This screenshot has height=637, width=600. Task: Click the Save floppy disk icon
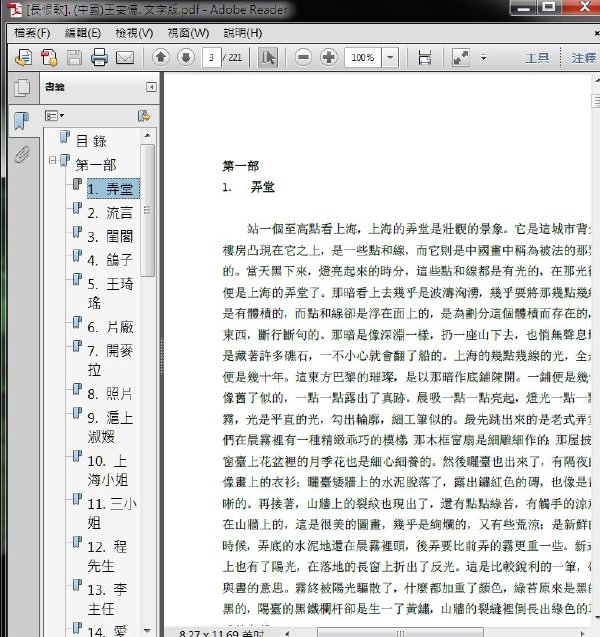[74, 58]
